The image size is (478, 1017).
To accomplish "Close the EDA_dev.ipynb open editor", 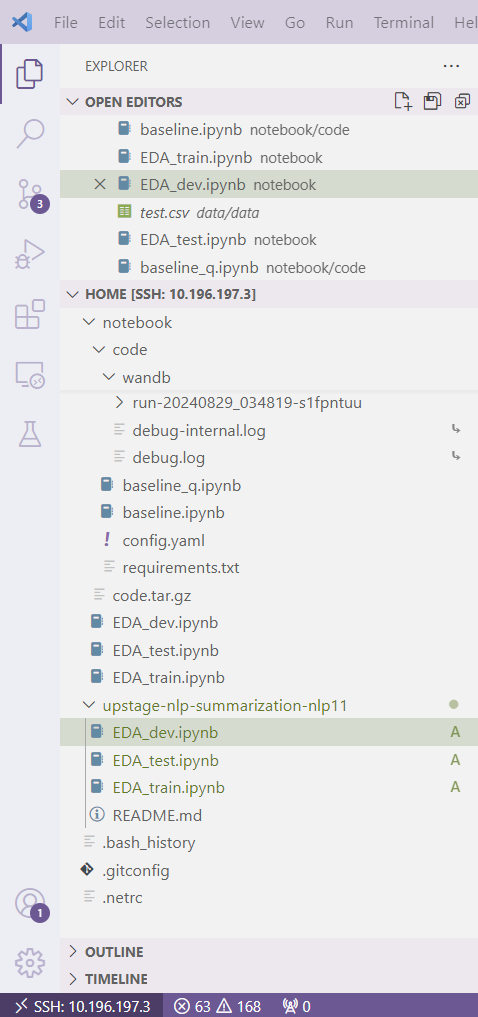I will [x=100, y=184].
